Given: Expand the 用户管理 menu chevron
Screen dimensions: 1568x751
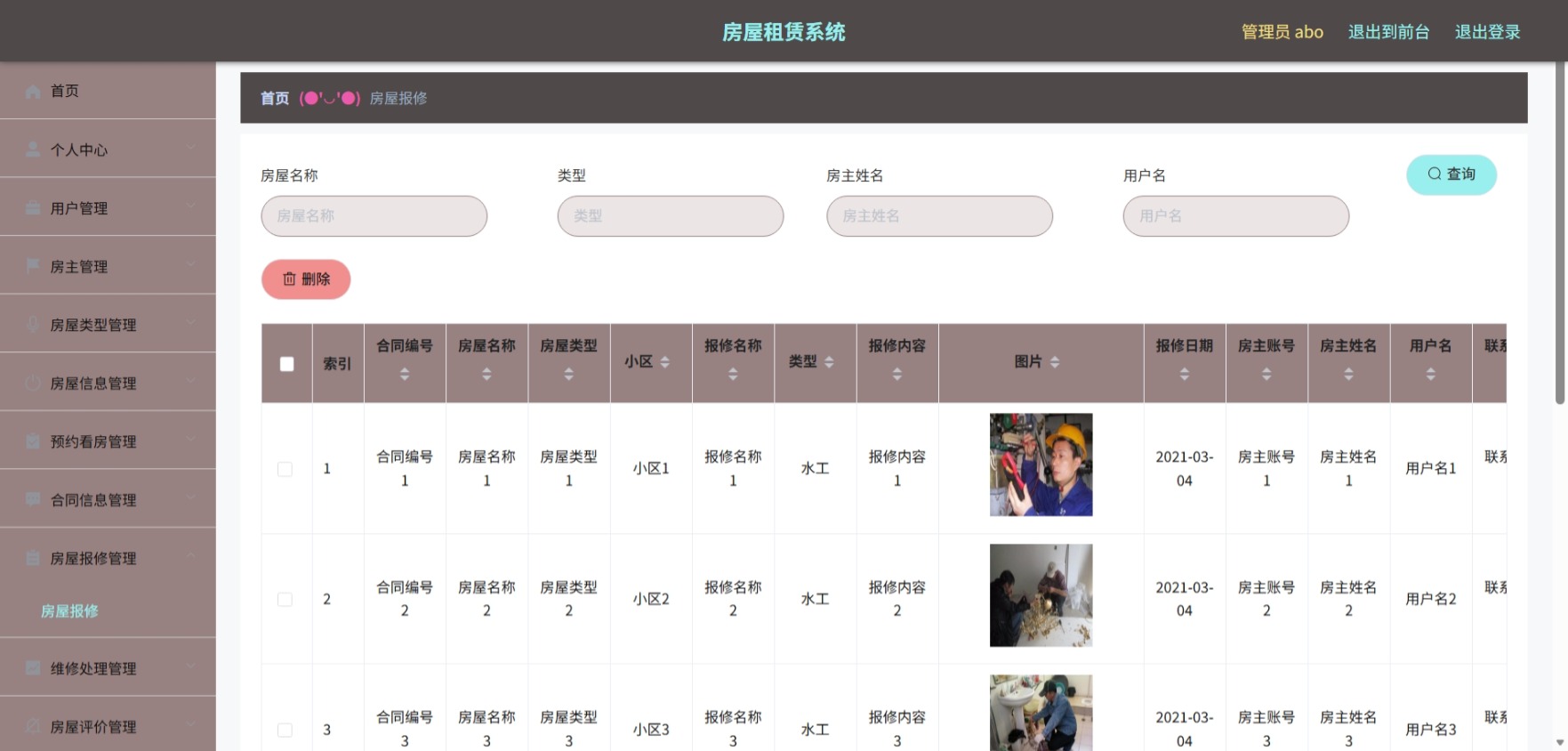Looking at the screenshot, I should pyautogui.click(x=191, y=206).
